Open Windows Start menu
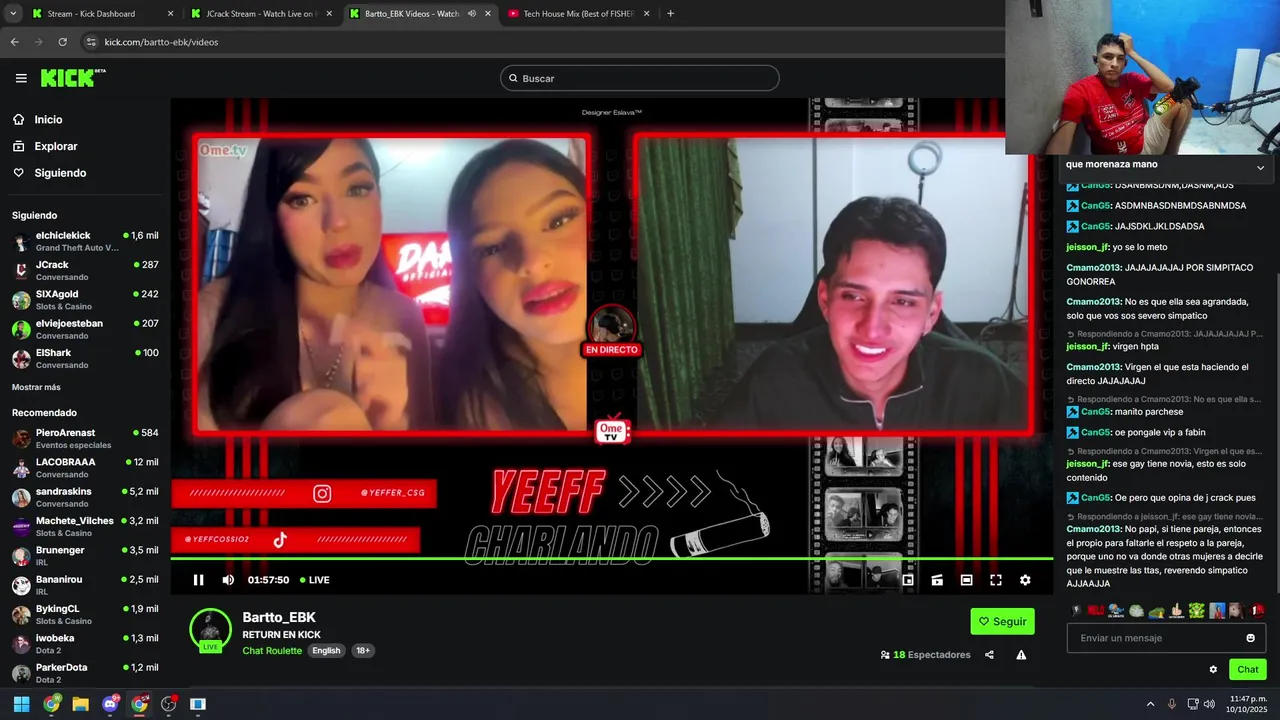Image resolution: width=1280 pixels, height=720 pixels. pyautogui.click(x=21, y=704)
